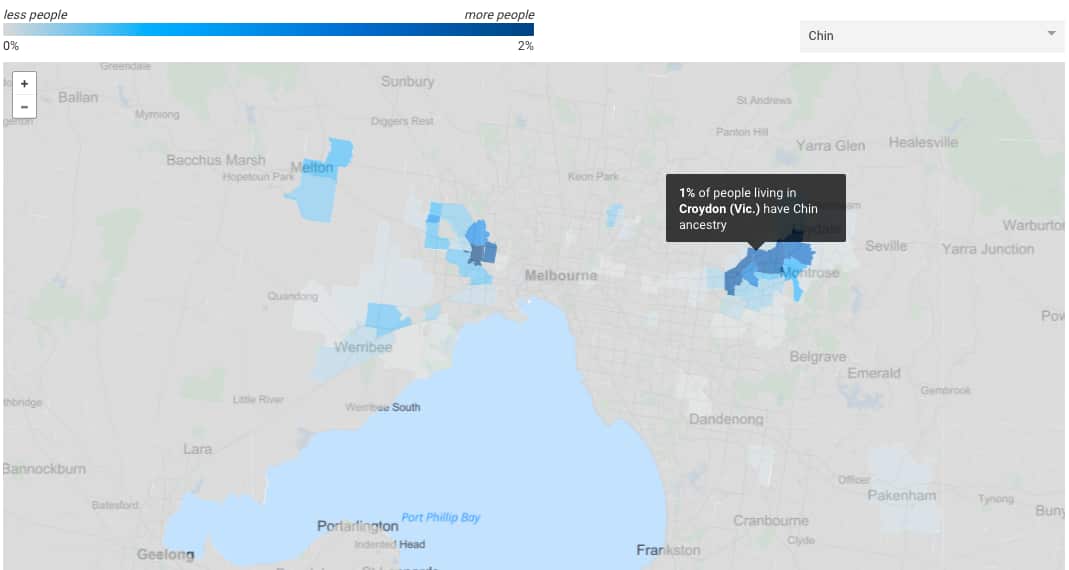This screenshot has width=1069, height=570.
Task: Click the Yarra Junction map label
Action: pos(987,249)
